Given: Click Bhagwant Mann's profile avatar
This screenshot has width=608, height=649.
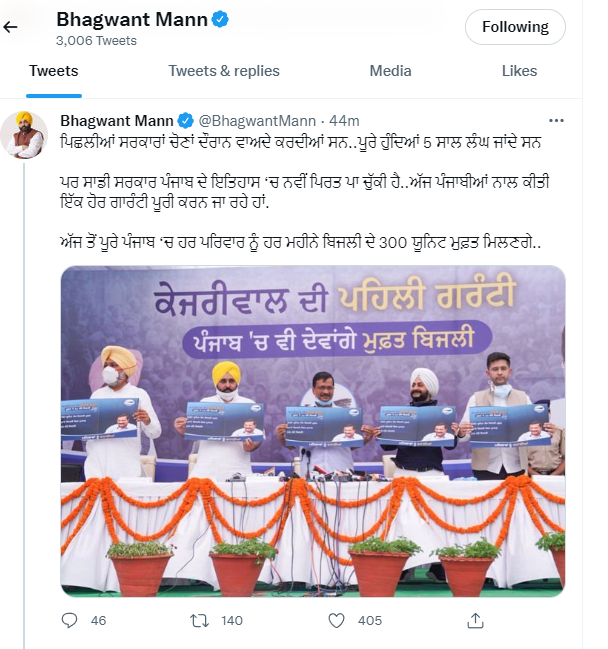Looking at the screenshot, I should click(x=24, y=135).
